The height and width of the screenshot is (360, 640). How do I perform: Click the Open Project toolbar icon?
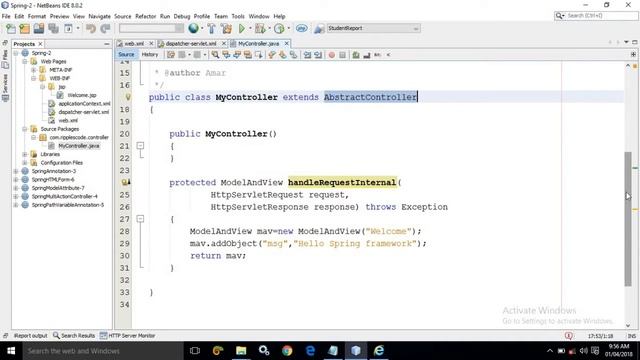tap(39, 28)
